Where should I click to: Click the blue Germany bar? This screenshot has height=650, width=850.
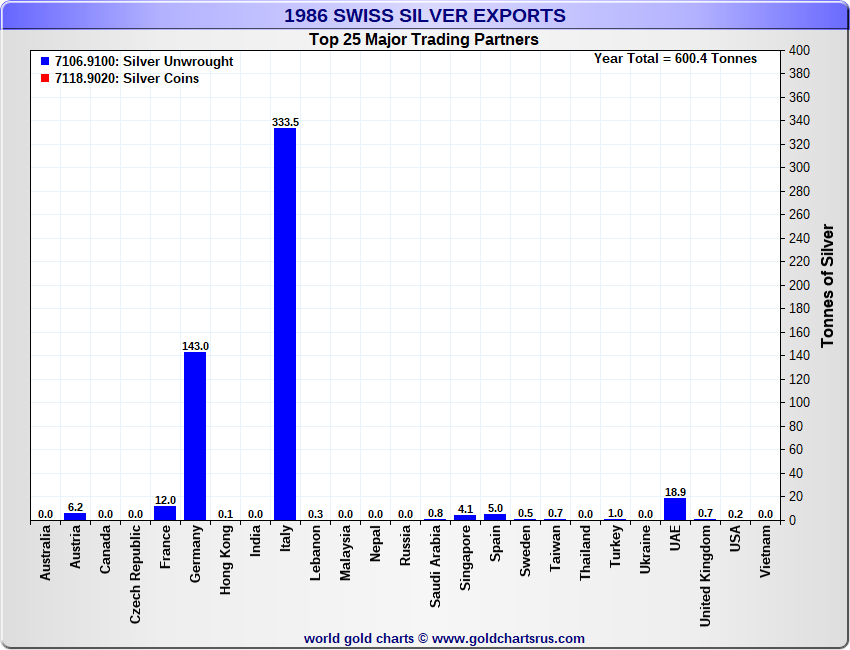pyautogui.click(x=195, y=436)
